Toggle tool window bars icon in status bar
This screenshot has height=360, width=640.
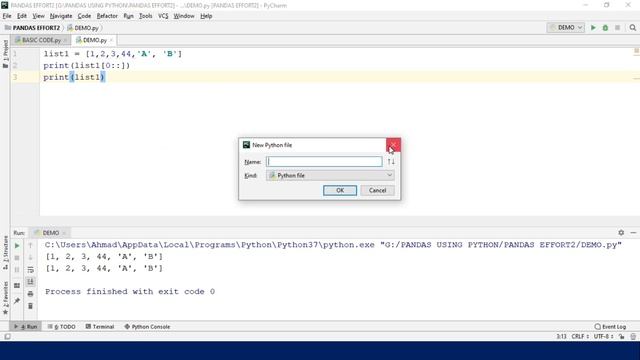(x=7, y=336)
